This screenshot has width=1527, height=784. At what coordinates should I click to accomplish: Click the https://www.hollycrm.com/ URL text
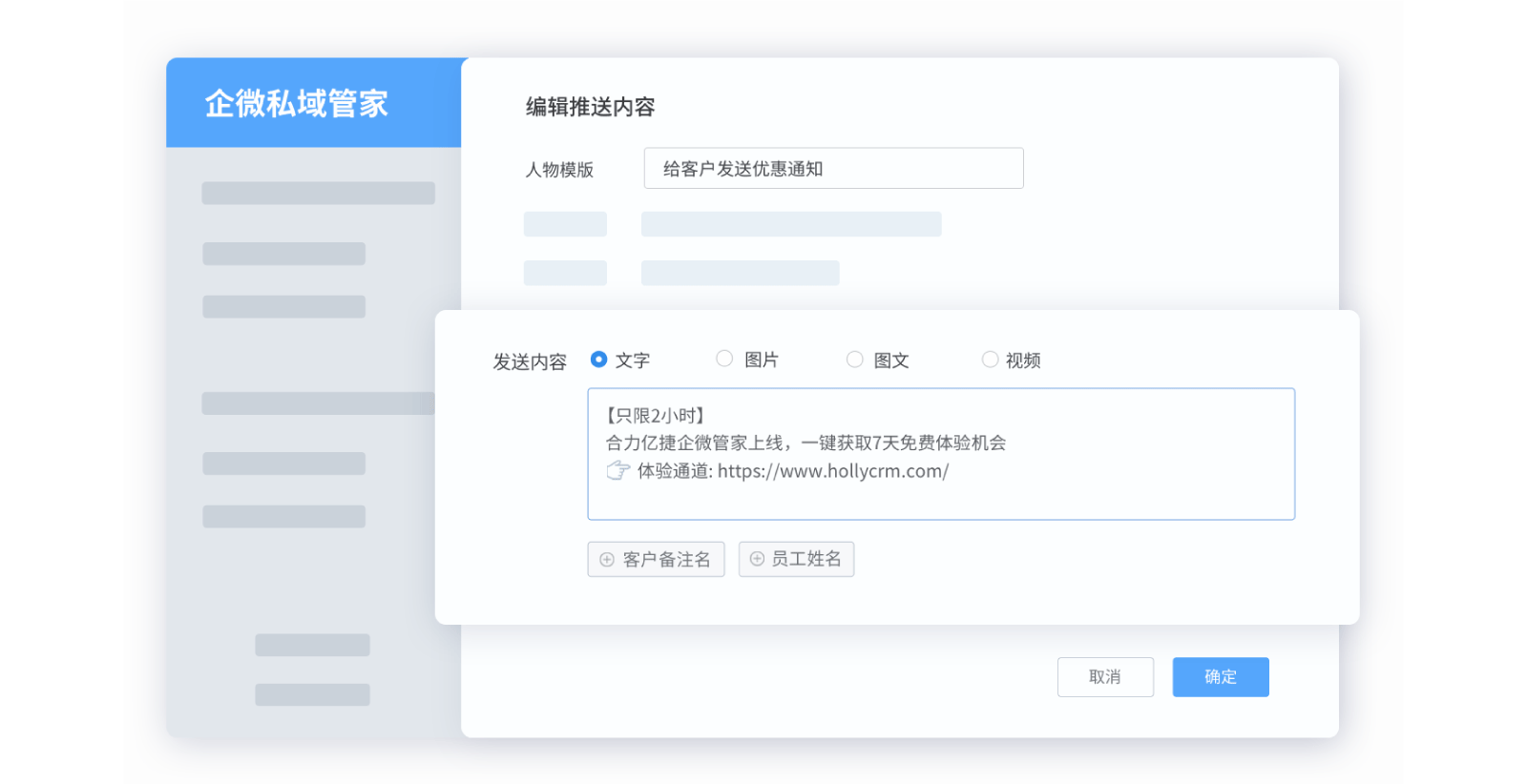pyautogui.click(x=833, y=471)
